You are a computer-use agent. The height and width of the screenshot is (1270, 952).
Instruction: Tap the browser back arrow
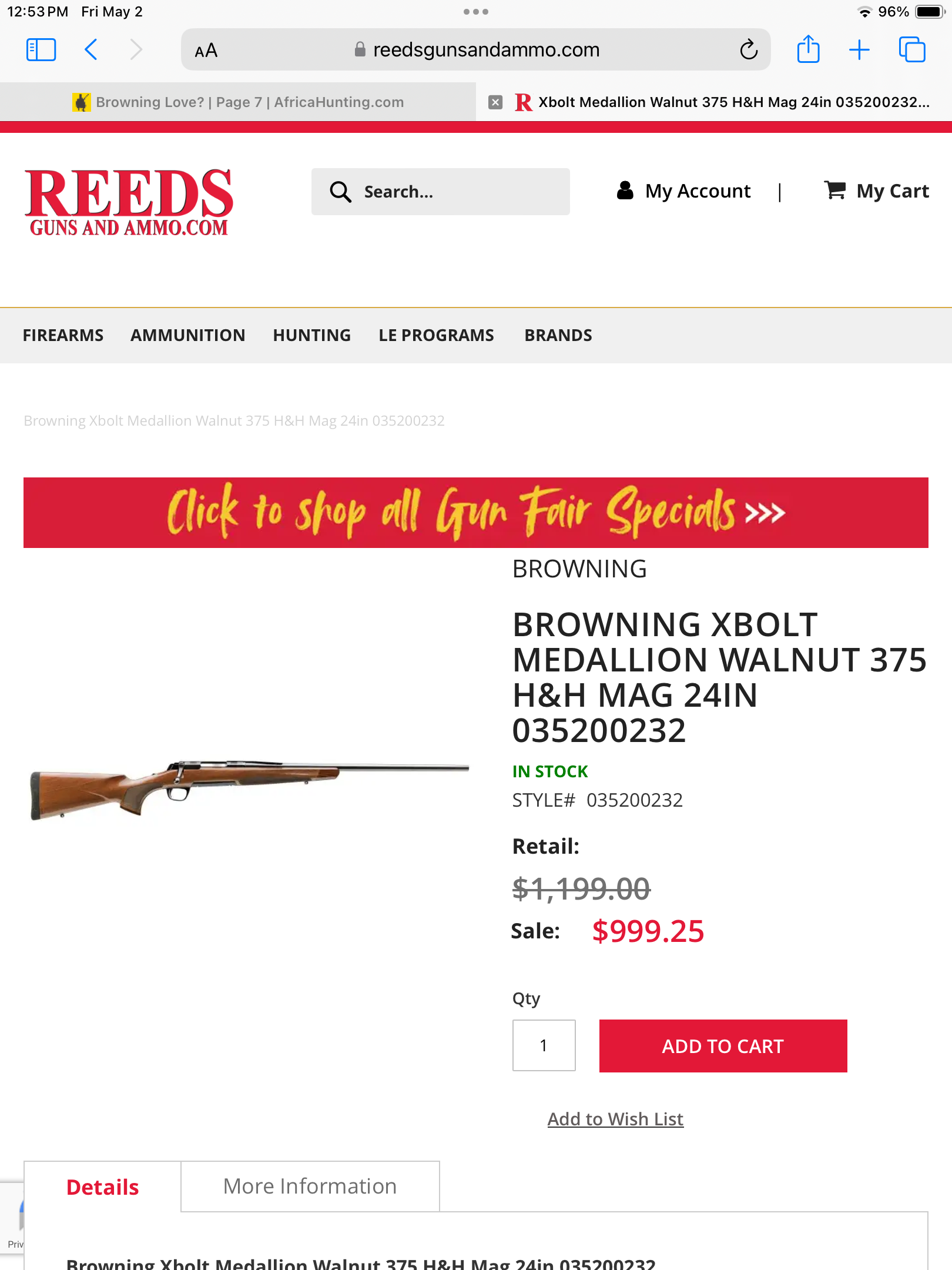[x=91, y=50]
